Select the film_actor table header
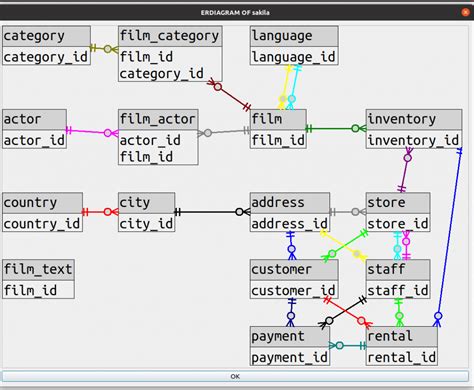The width and height of the screenshot is (474, 390). (x=158, y=120)
